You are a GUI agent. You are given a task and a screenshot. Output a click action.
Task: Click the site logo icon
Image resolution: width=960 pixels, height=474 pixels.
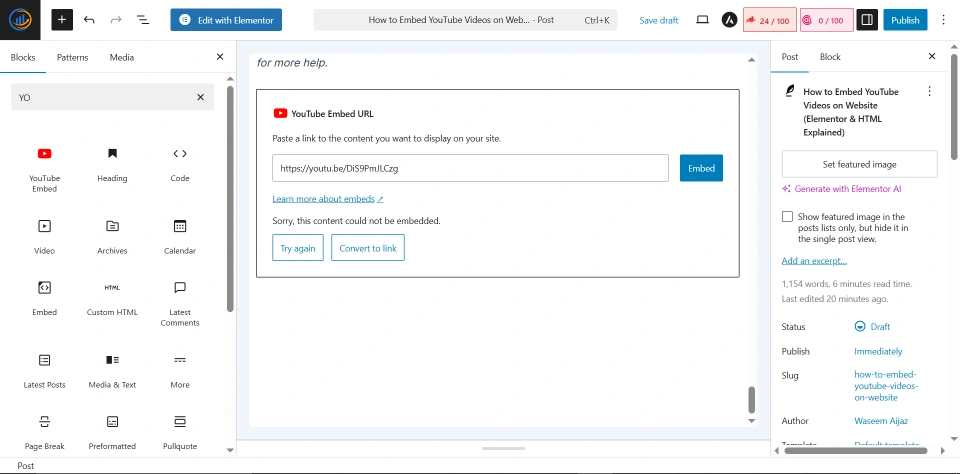click(20, 20)
